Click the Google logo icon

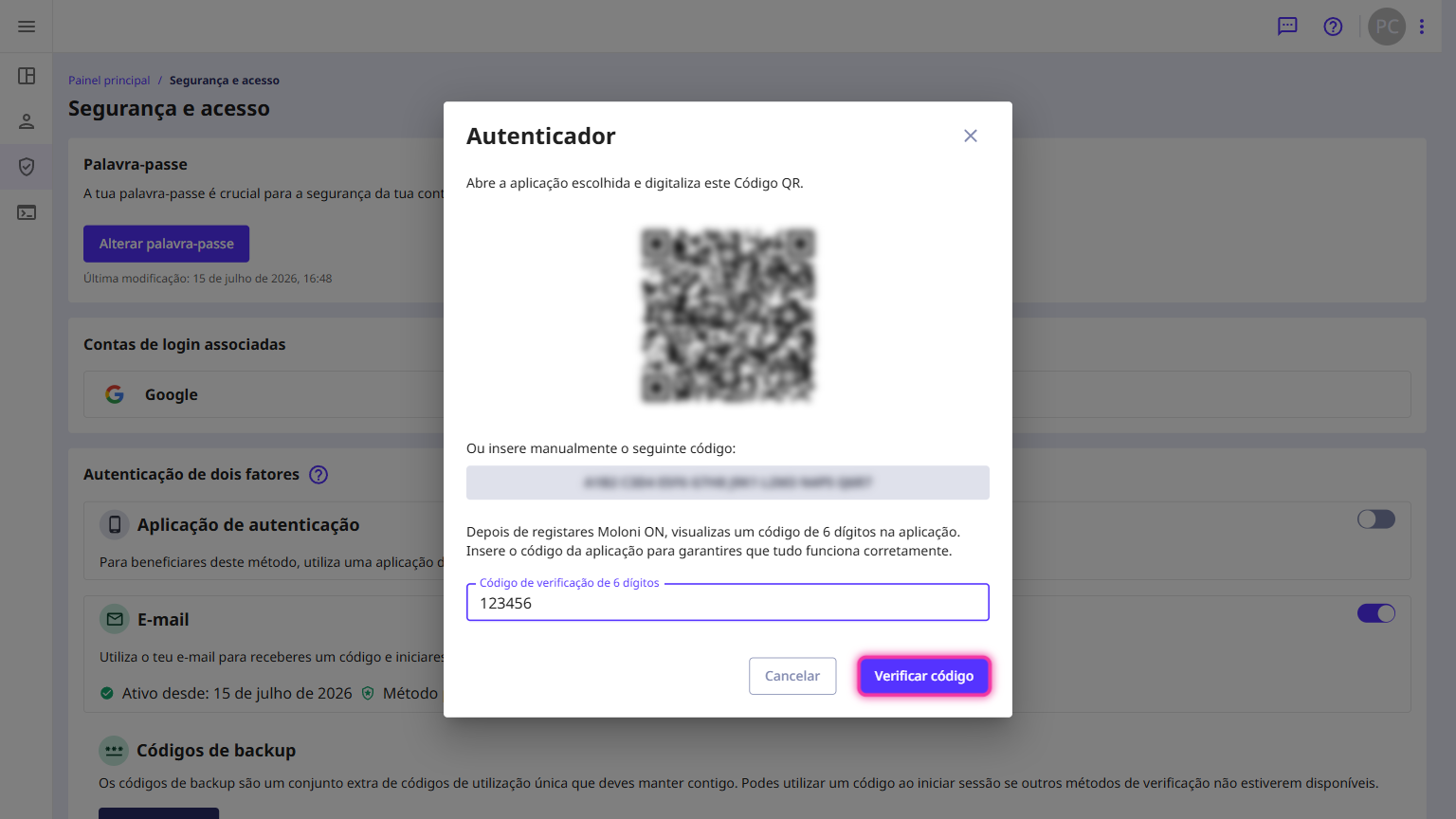tap(115, 394)
